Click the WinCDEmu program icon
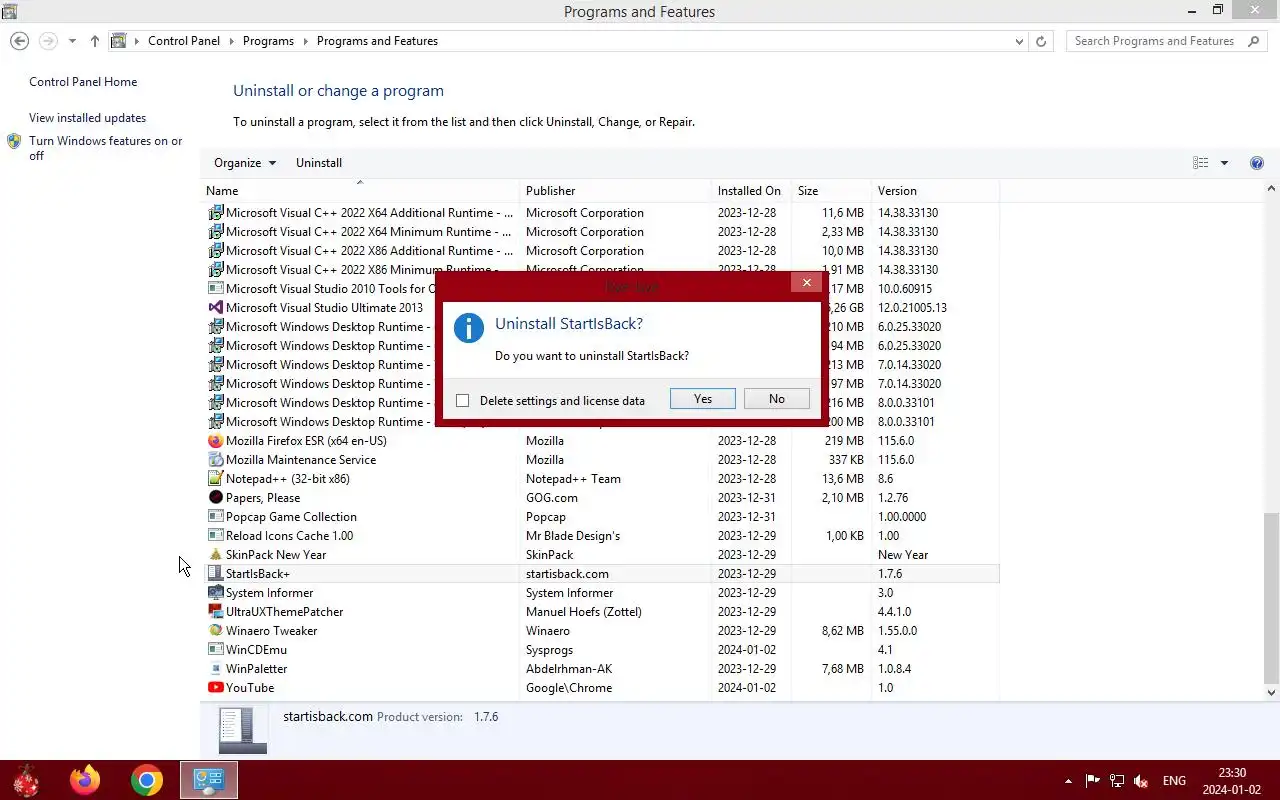This screenshot has width=1280, height=800. pyautogui.click(x=215, y=650)
